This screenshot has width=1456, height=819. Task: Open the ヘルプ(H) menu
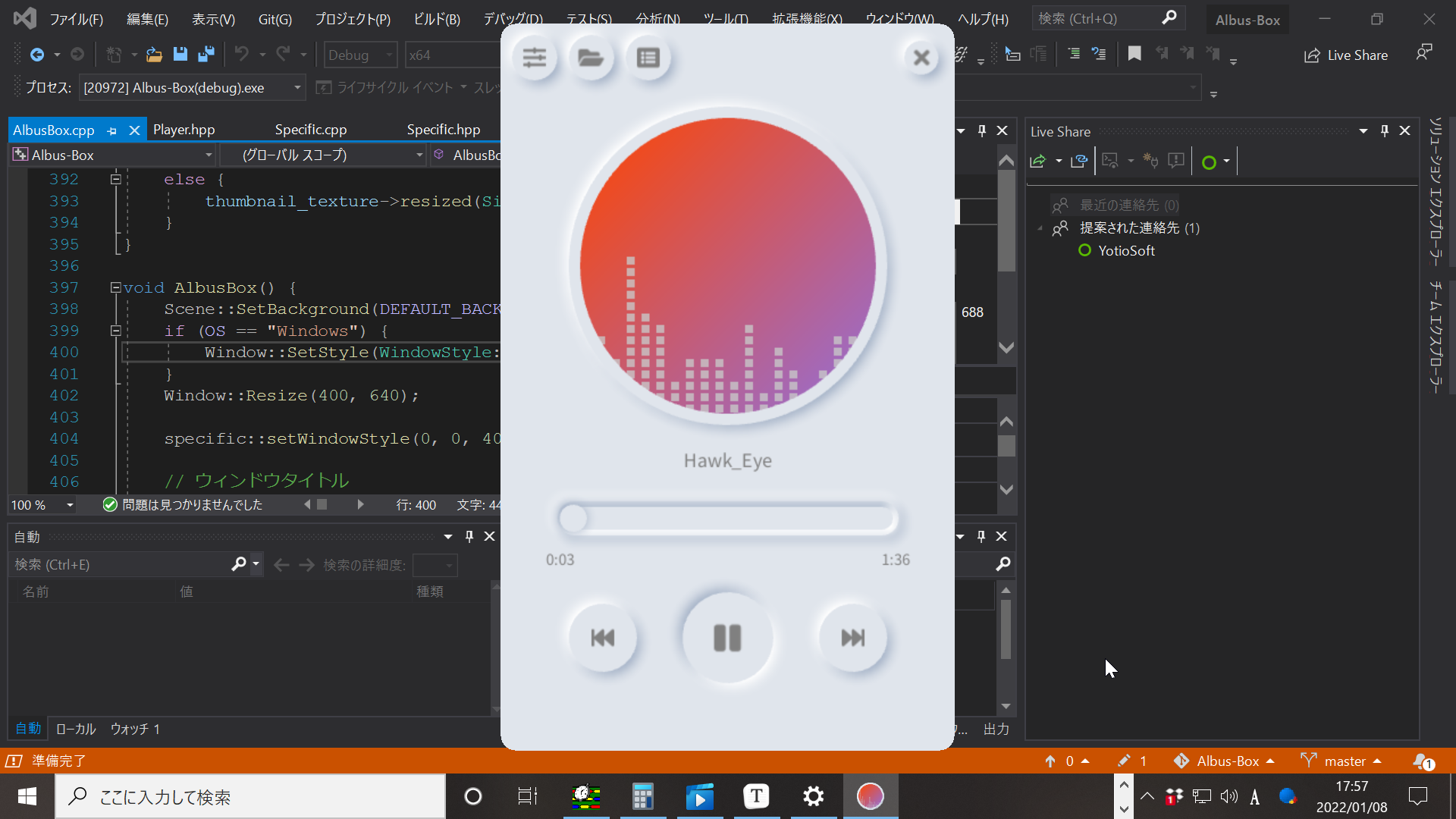click(x=983, y=19)
